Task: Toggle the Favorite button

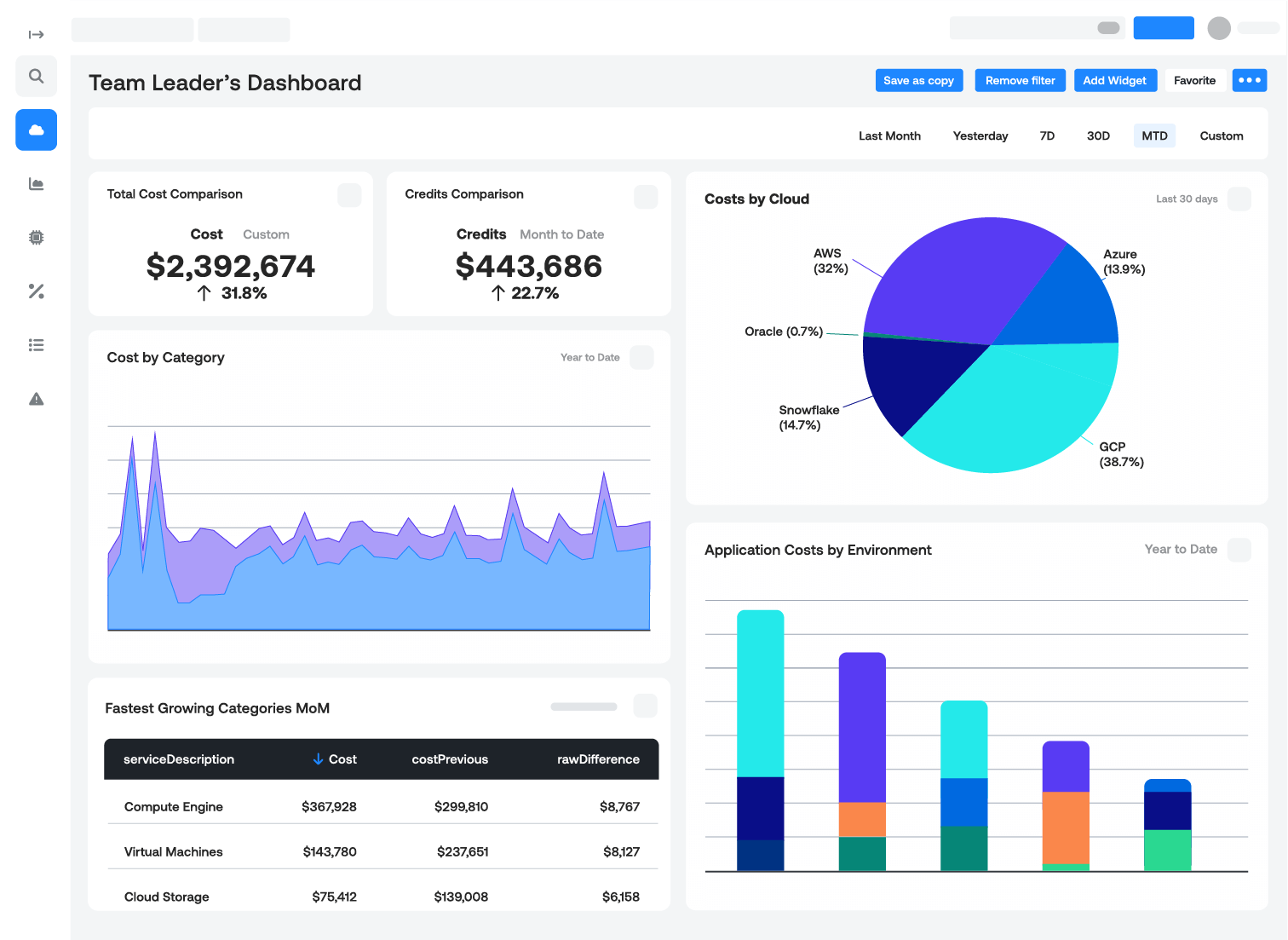Action: 1194,80
